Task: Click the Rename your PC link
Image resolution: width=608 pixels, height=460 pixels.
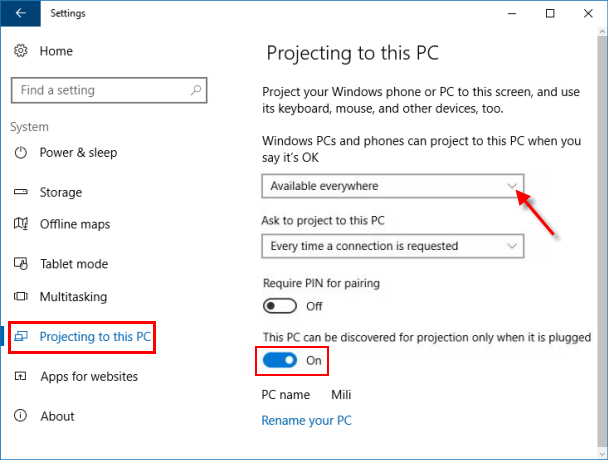Action: 306,421
